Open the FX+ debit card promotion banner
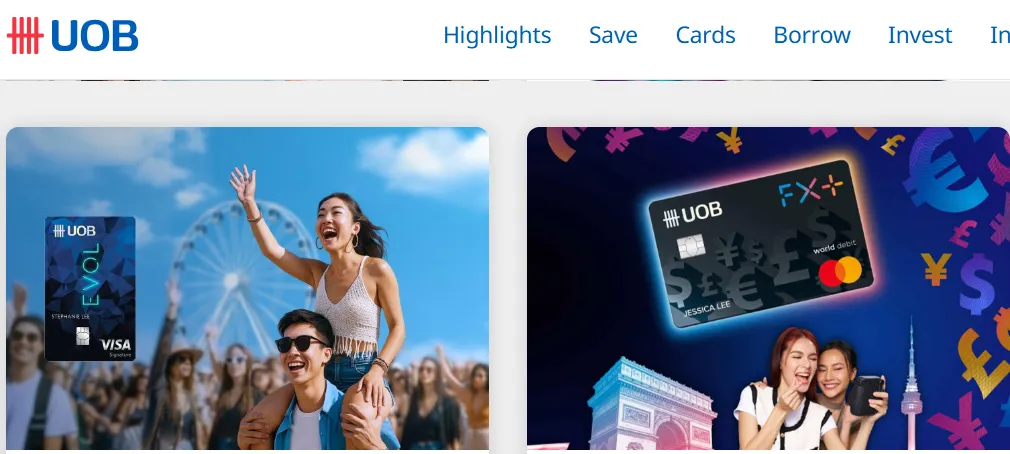The height and width of the screenshot is (454, 1010). pos(768,288)
